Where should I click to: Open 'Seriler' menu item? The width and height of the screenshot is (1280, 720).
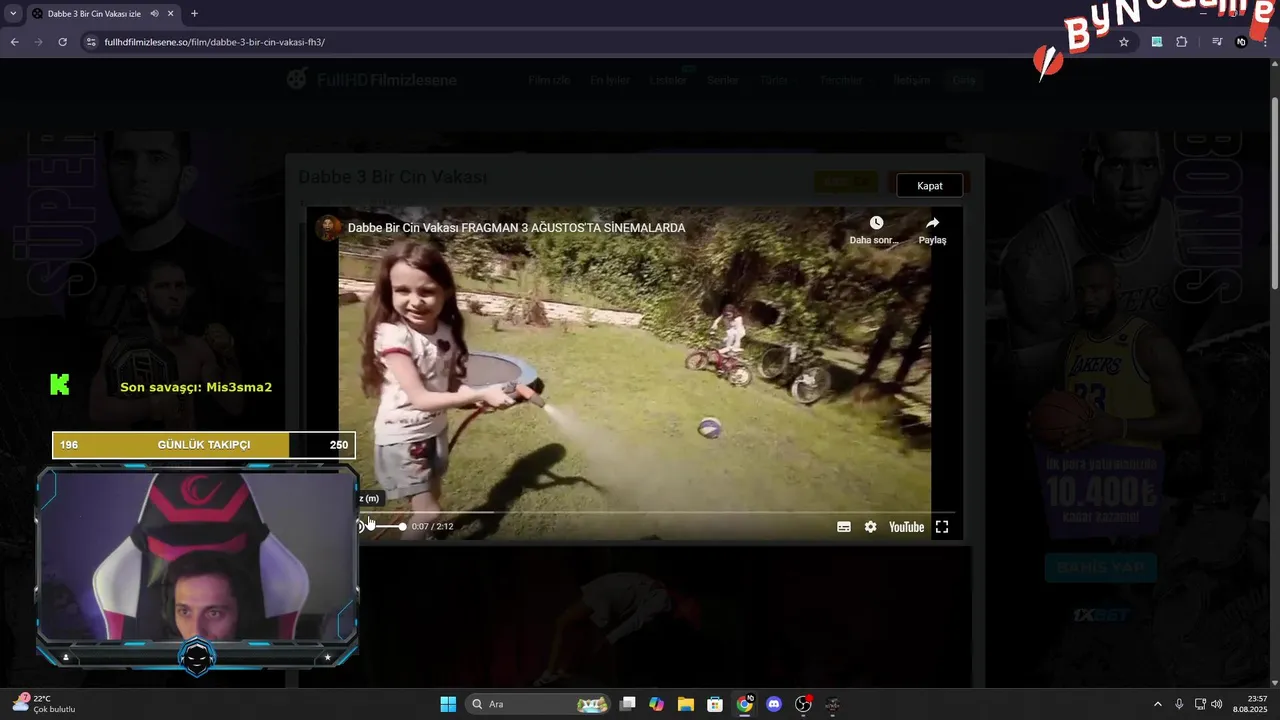tap(723, 80)
